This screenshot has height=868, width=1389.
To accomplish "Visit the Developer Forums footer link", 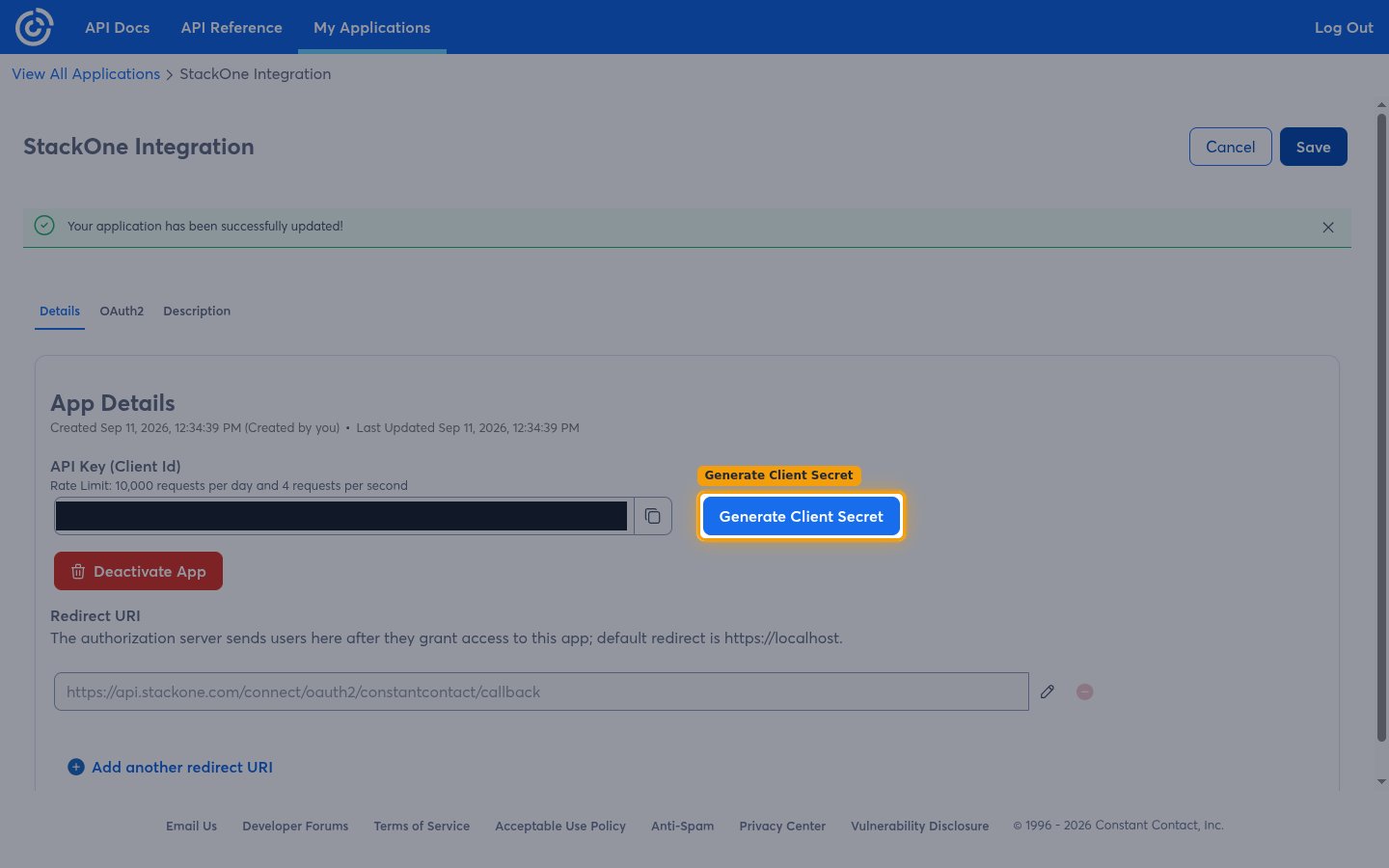I will [x=295, y=826].
